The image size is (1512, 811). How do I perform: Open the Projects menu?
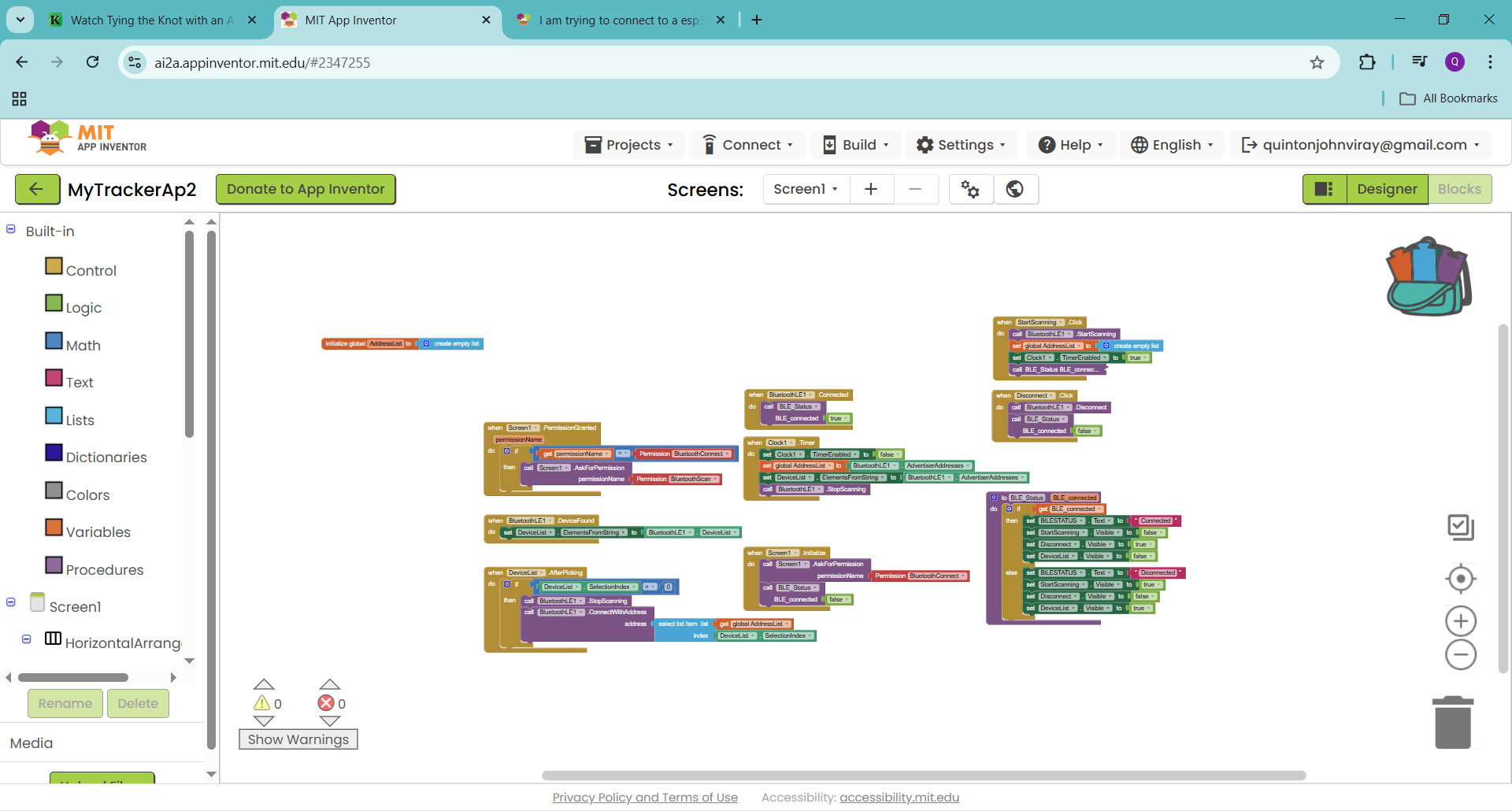pos(628,145)
